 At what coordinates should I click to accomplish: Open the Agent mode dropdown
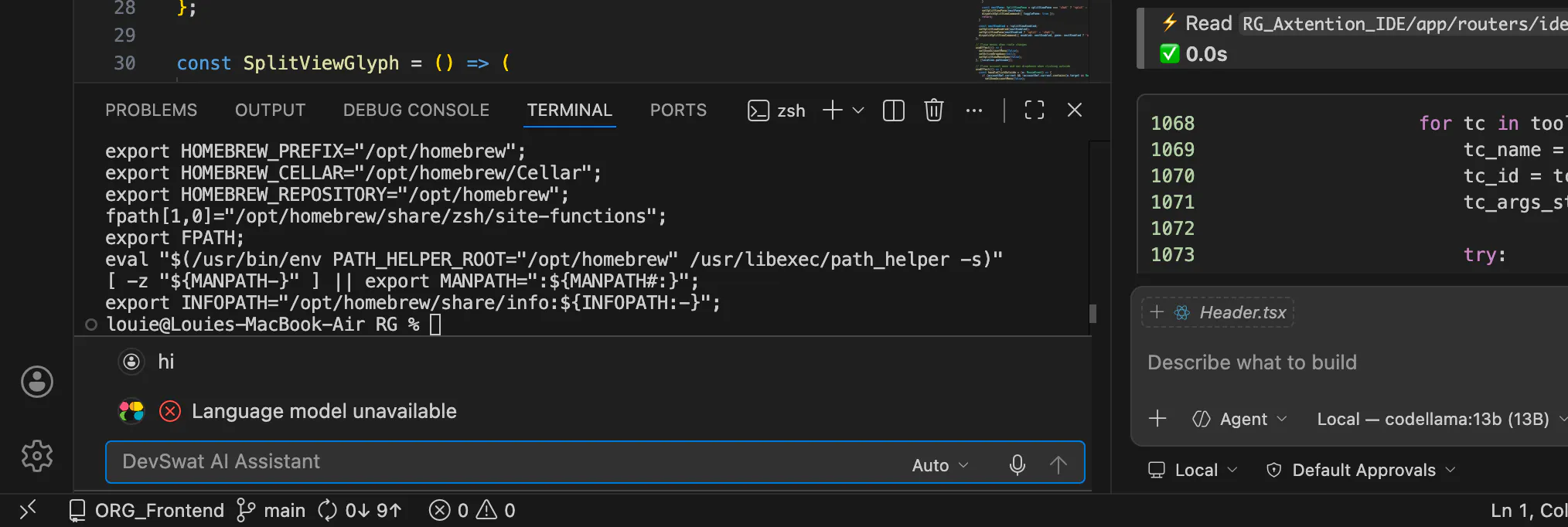(1240, 419)
